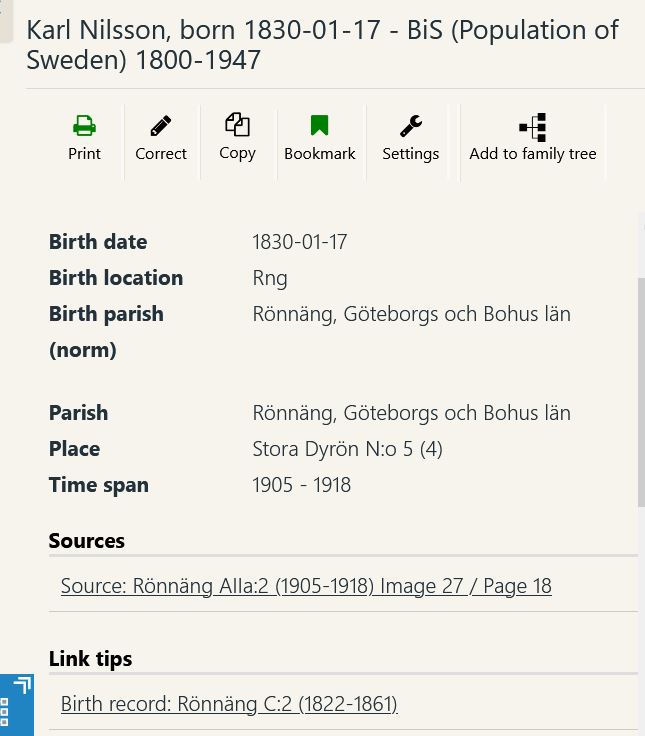Click the Sources section heading
645x736 pixels.
(87, 541)
